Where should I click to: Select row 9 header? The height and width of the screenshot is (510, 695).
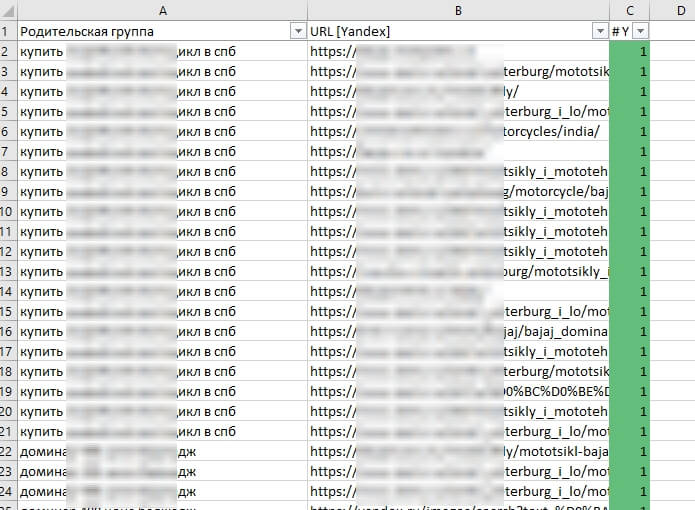coord(8,191)
